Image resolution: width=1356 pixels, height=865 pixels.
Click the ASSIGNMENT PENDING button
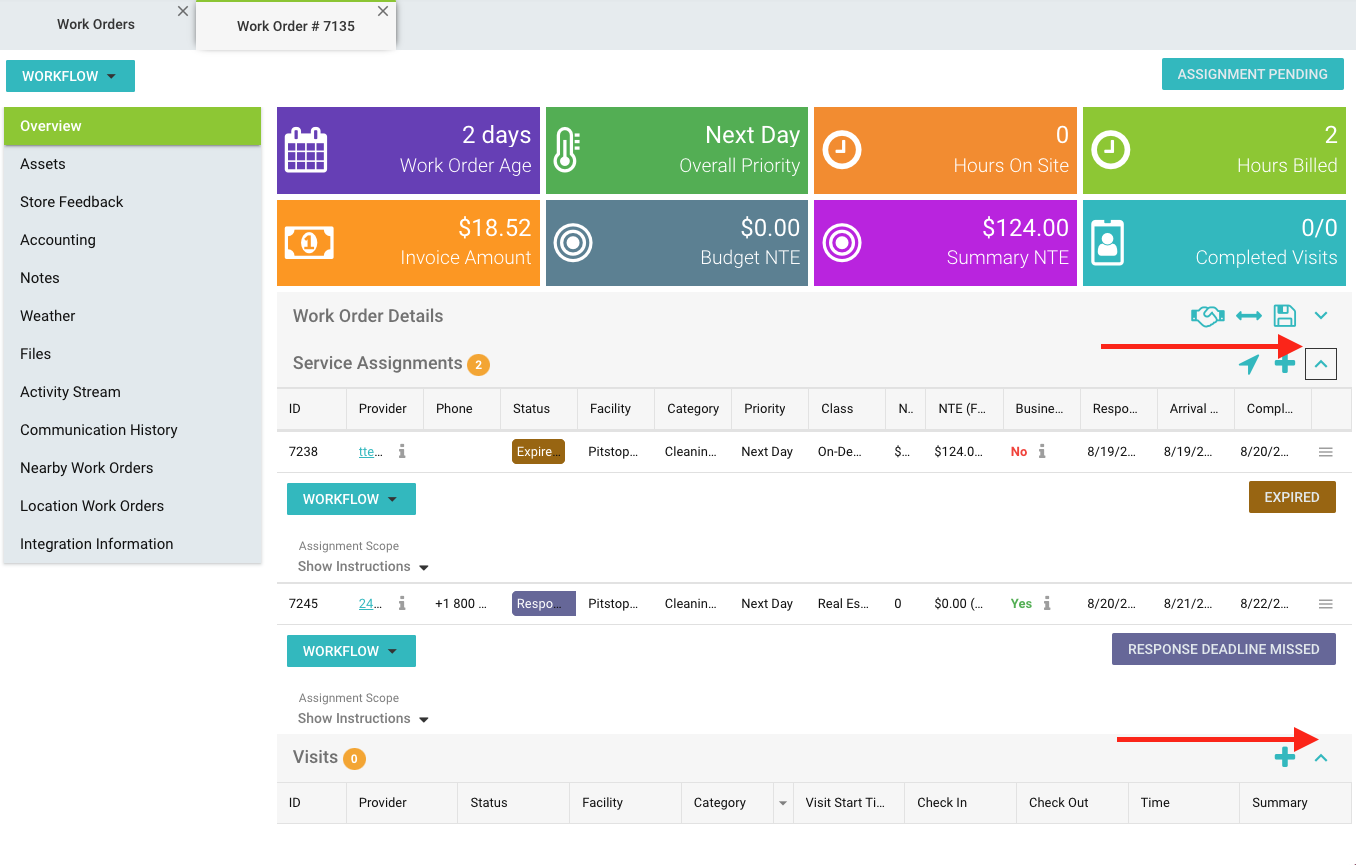click(x=1252, y=74)
